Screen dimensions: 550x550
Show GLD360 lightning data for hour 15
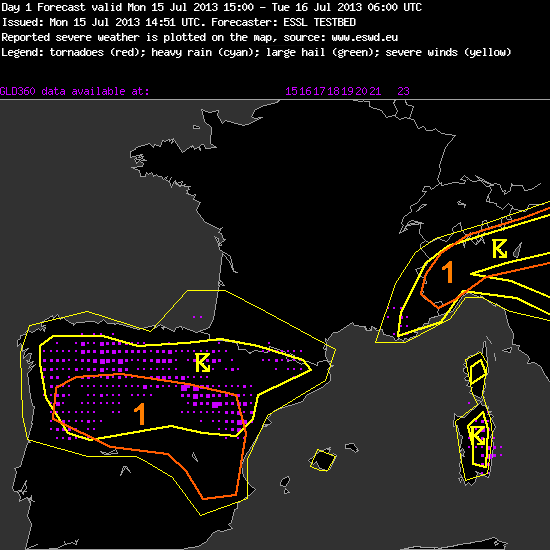click(x=291, y=91)
